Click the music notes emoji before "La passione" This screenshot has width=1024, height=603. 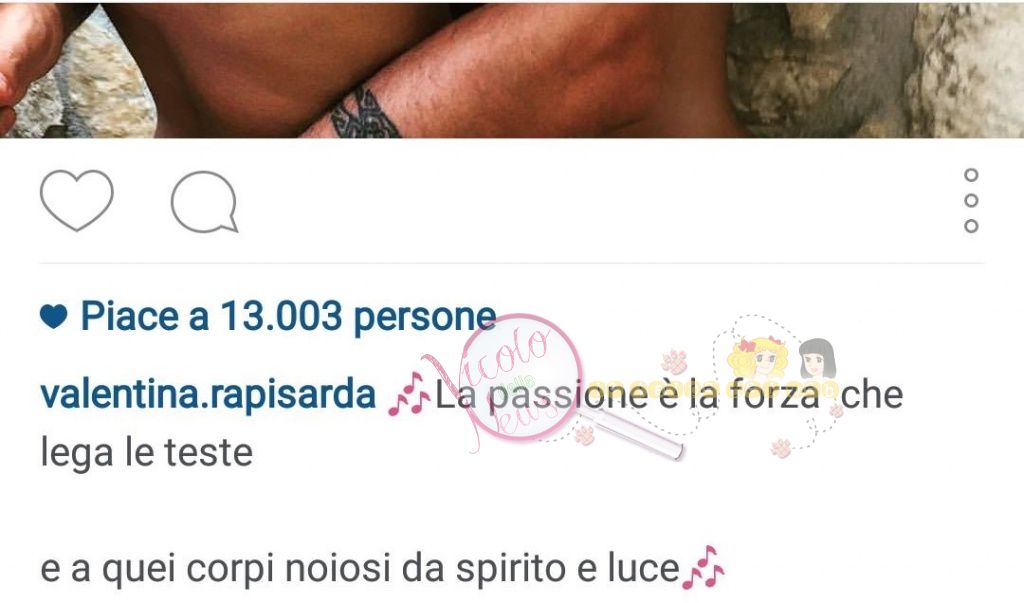409,394
